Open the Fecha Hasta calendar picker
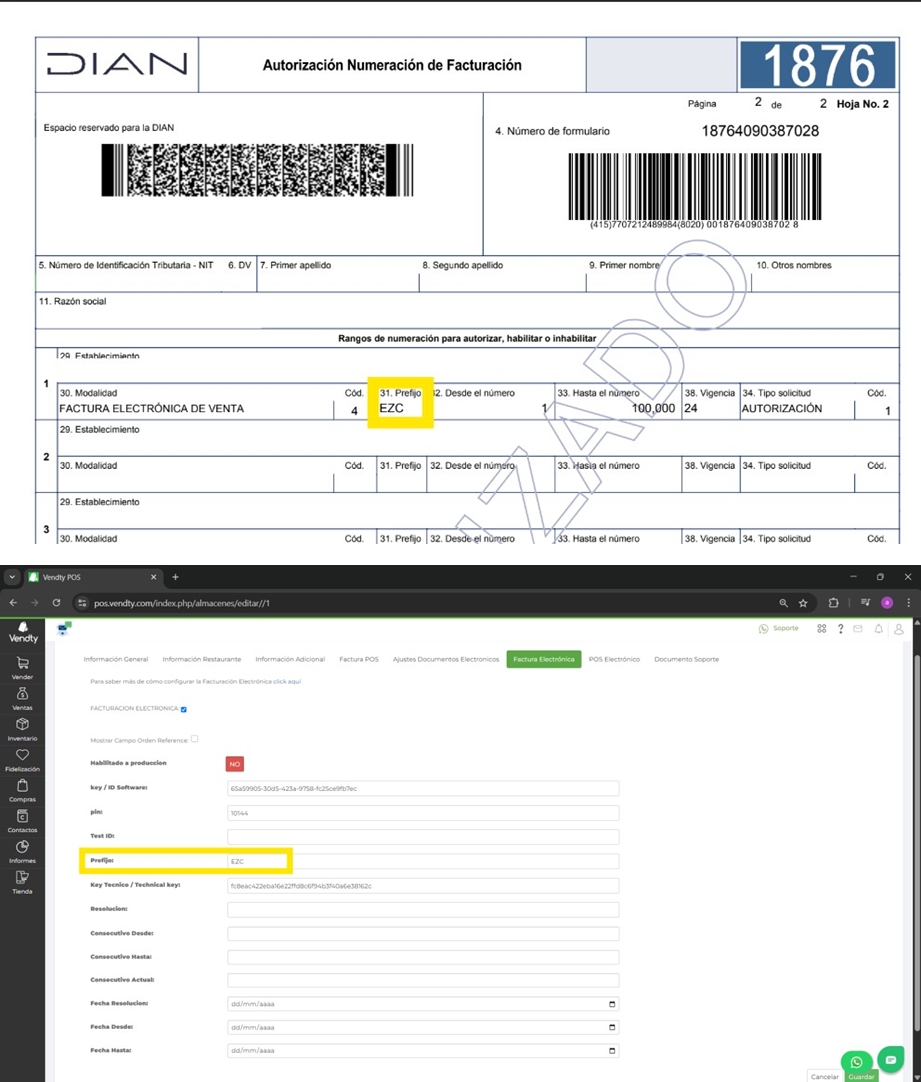Screen dimensions: 921x1082 click(612, 1051)
